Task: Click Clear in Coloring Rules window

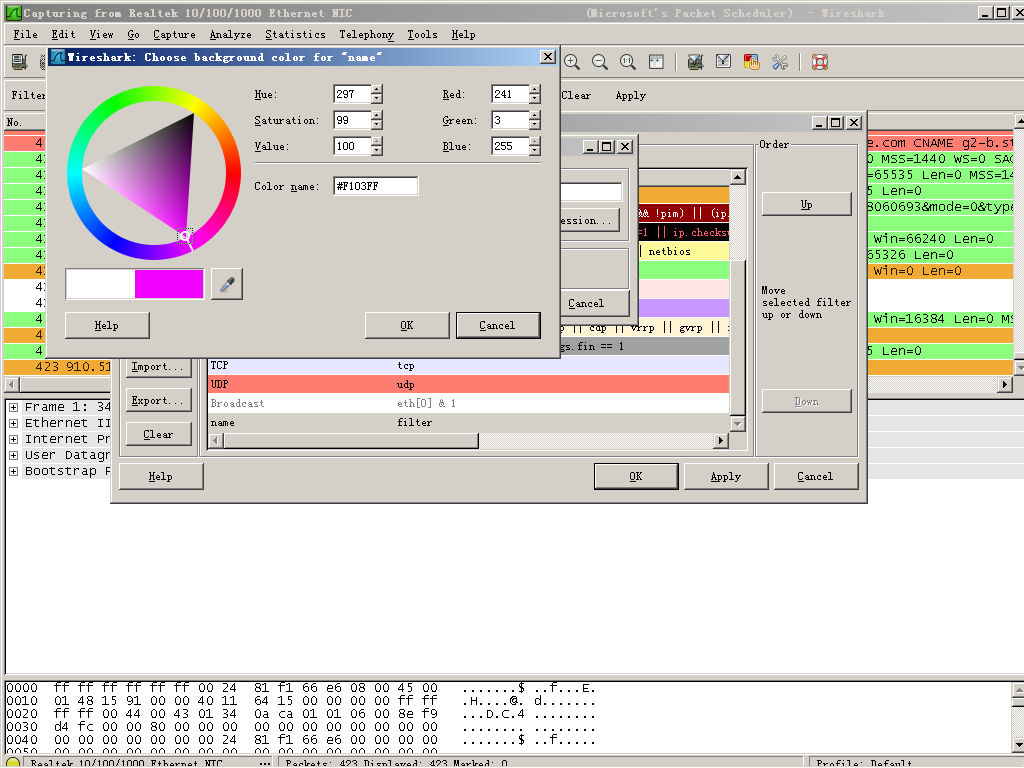Action: pos(158,434)
